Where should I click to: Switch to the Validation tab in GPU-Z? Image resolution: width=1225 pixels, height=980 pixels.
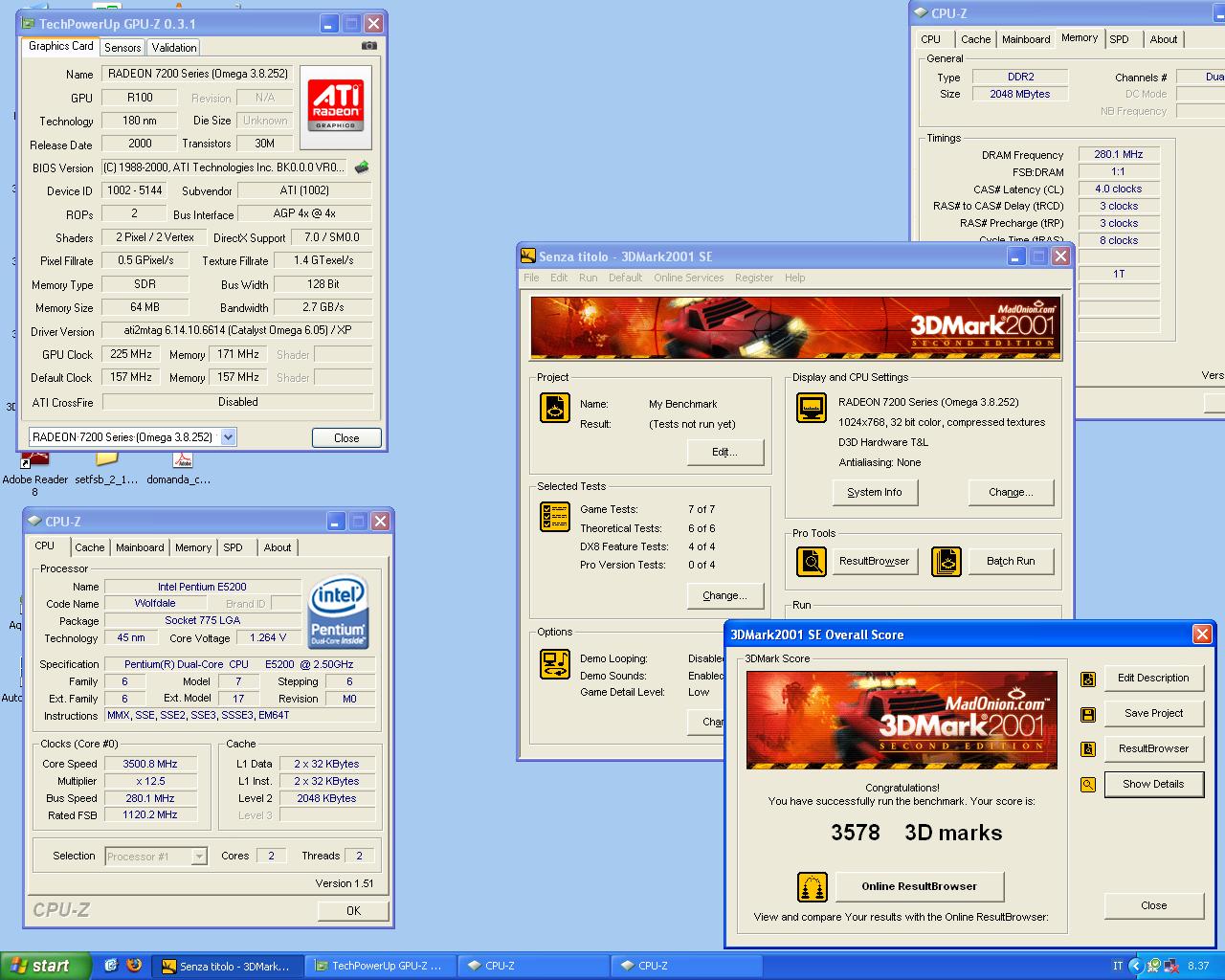point(174,47)
